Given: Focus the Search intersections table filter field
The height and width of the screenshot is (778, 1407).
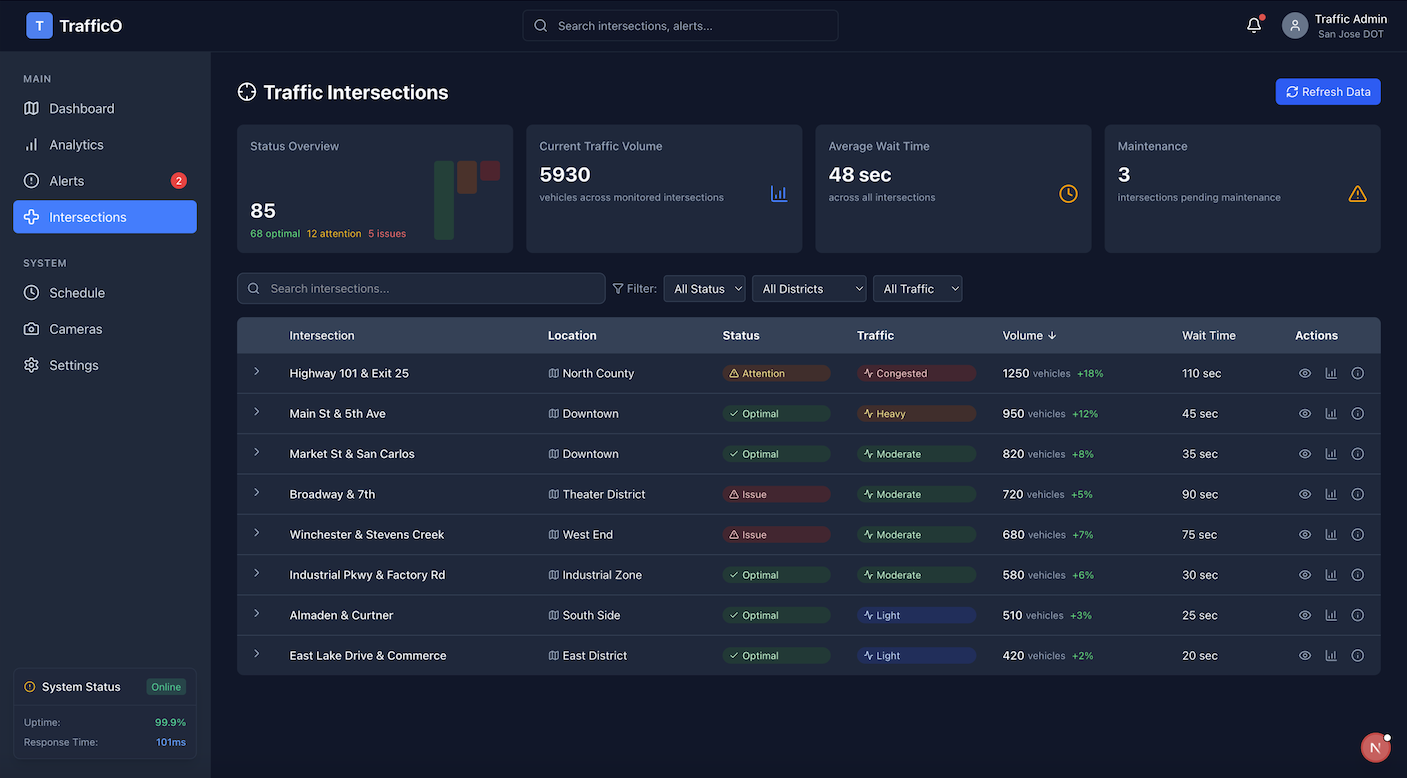Looking at the screenshot, I should point(421,289).
